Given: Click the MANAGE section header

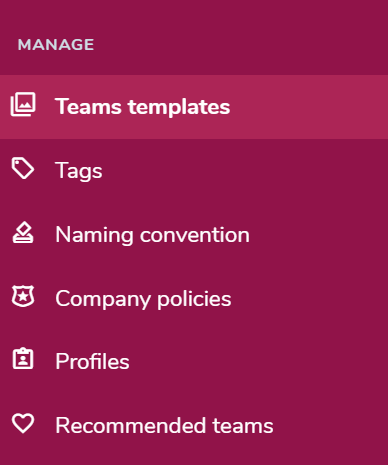Looking at the screenshot, I should pos(56,45).
